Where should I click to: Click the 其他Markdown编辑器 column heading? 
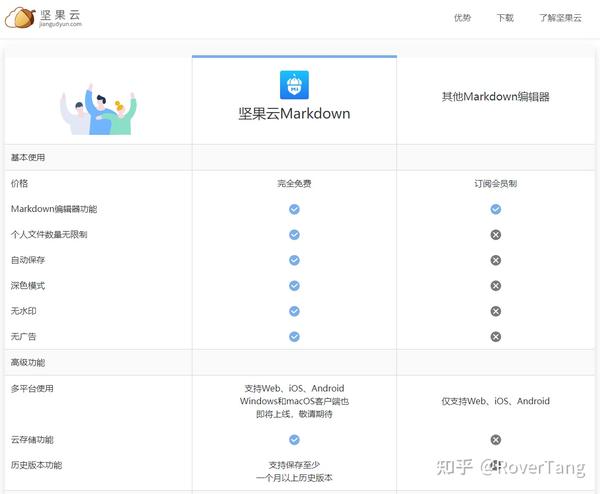point(496,96)
